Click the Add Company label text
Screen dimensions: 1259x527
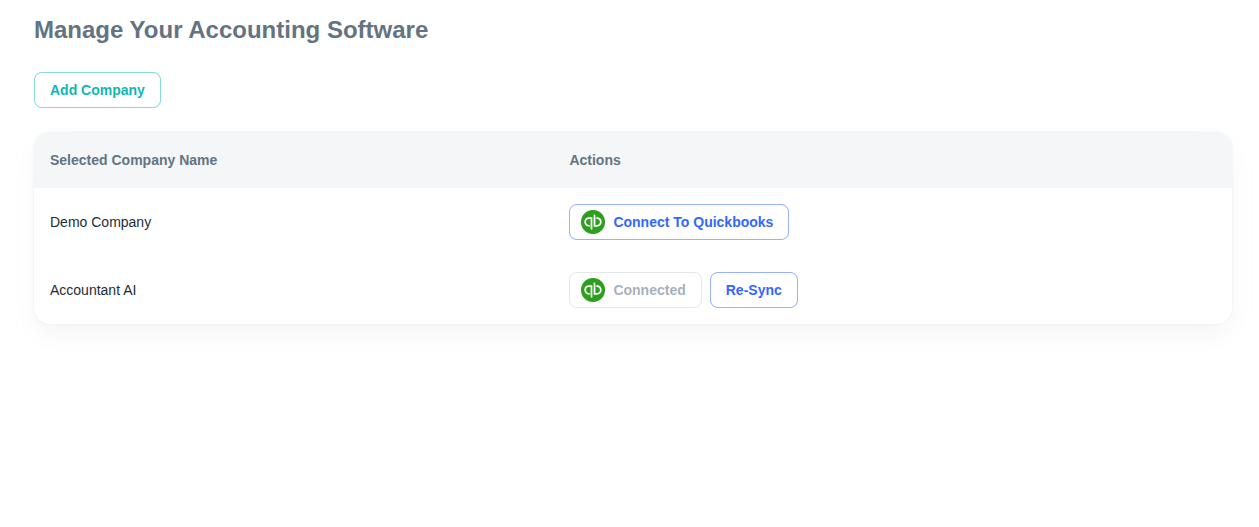point(97,90)
